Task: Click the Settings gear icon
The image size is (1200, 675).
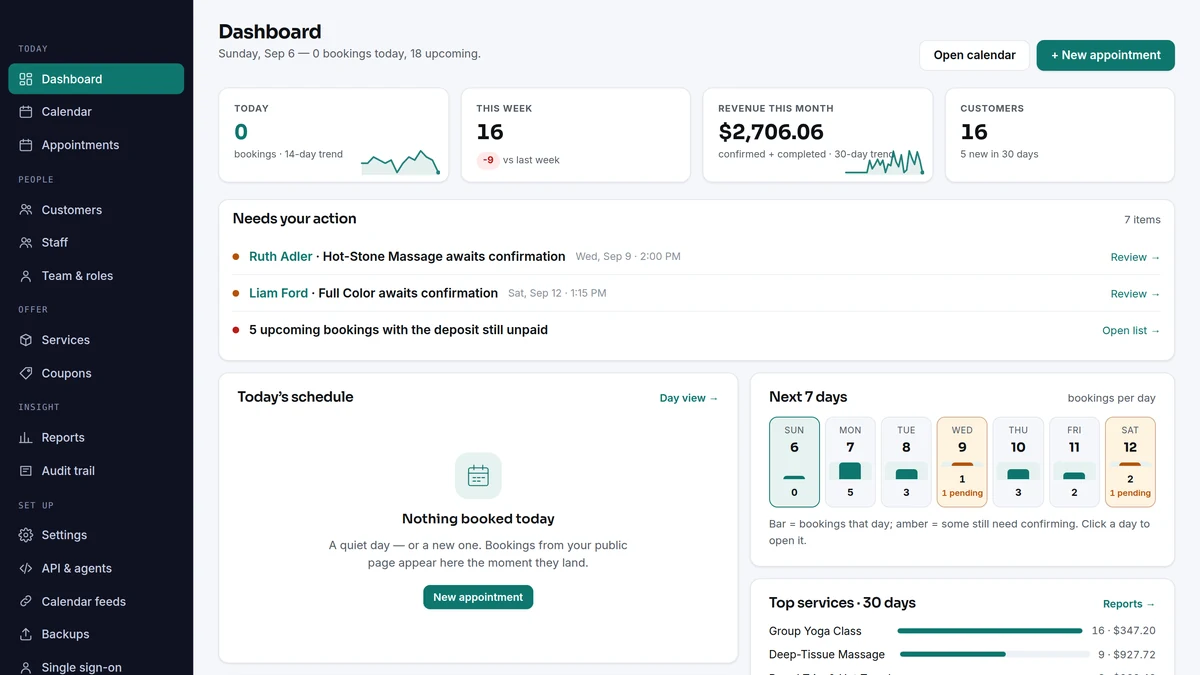Action: [x=26, y=535]
